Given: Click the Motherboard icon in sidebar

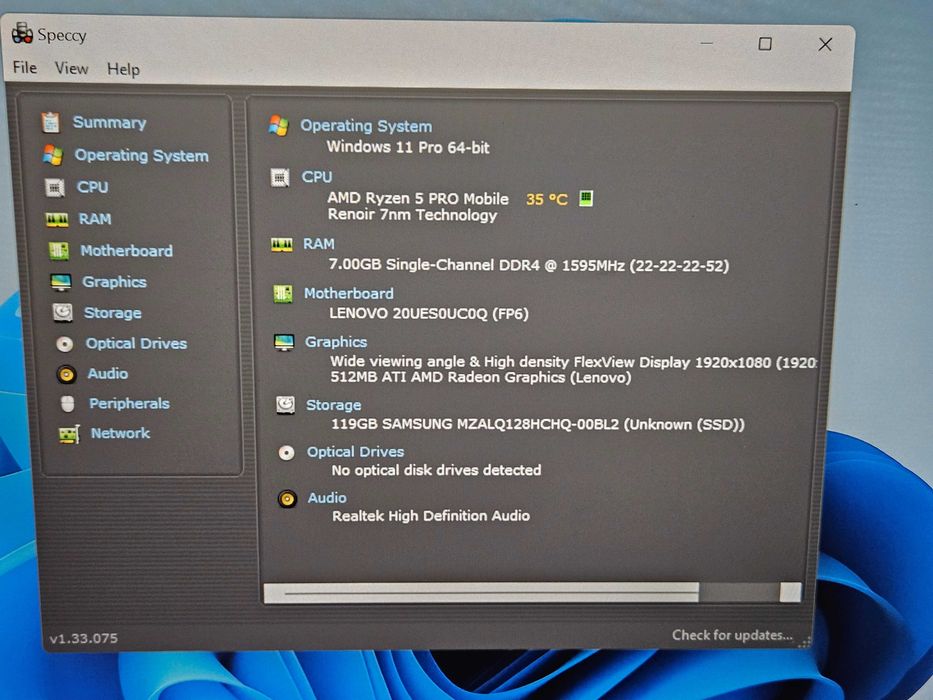Looking at the screenshot, I should [59, 251].
